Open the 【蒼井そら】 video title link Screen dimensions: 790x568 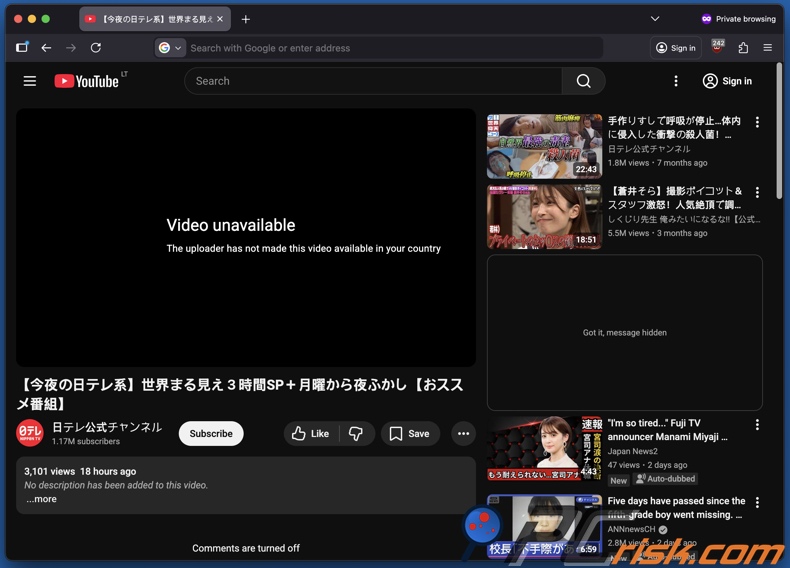(x=675, y=198)
